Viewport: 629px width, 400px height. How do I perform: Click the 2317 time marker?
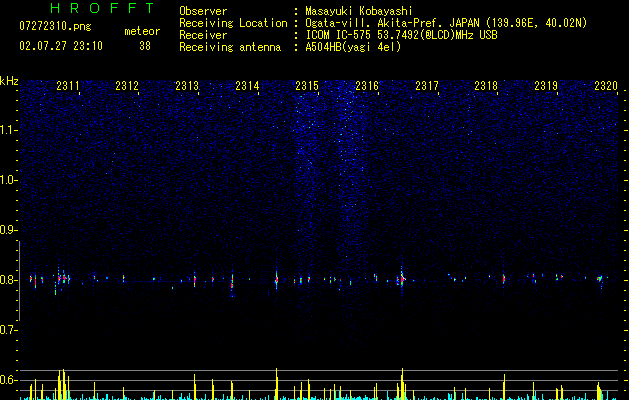[x=427, y=85]
